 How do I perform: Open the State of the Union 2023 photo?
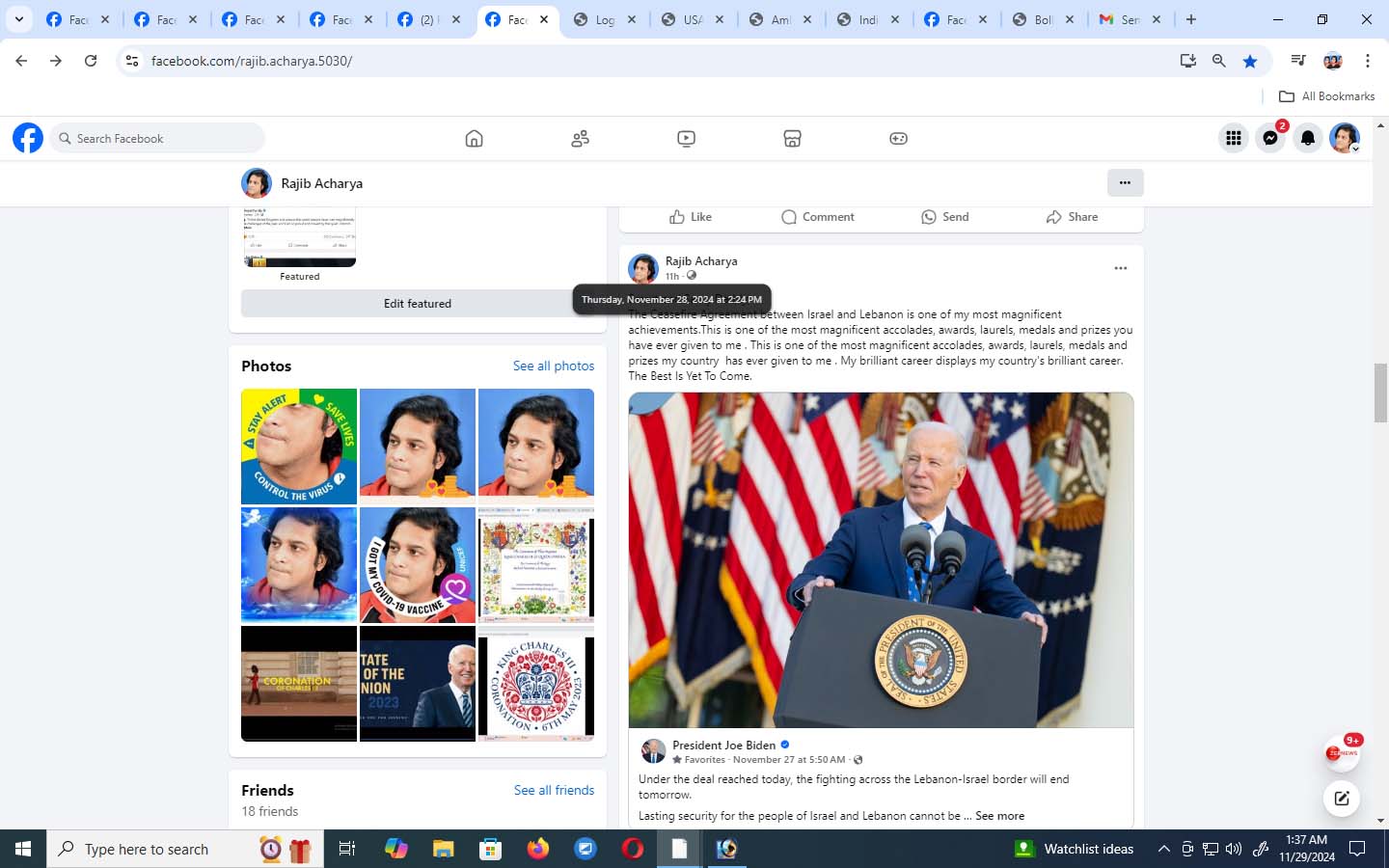pyautogui.click(x=418, y=683)
